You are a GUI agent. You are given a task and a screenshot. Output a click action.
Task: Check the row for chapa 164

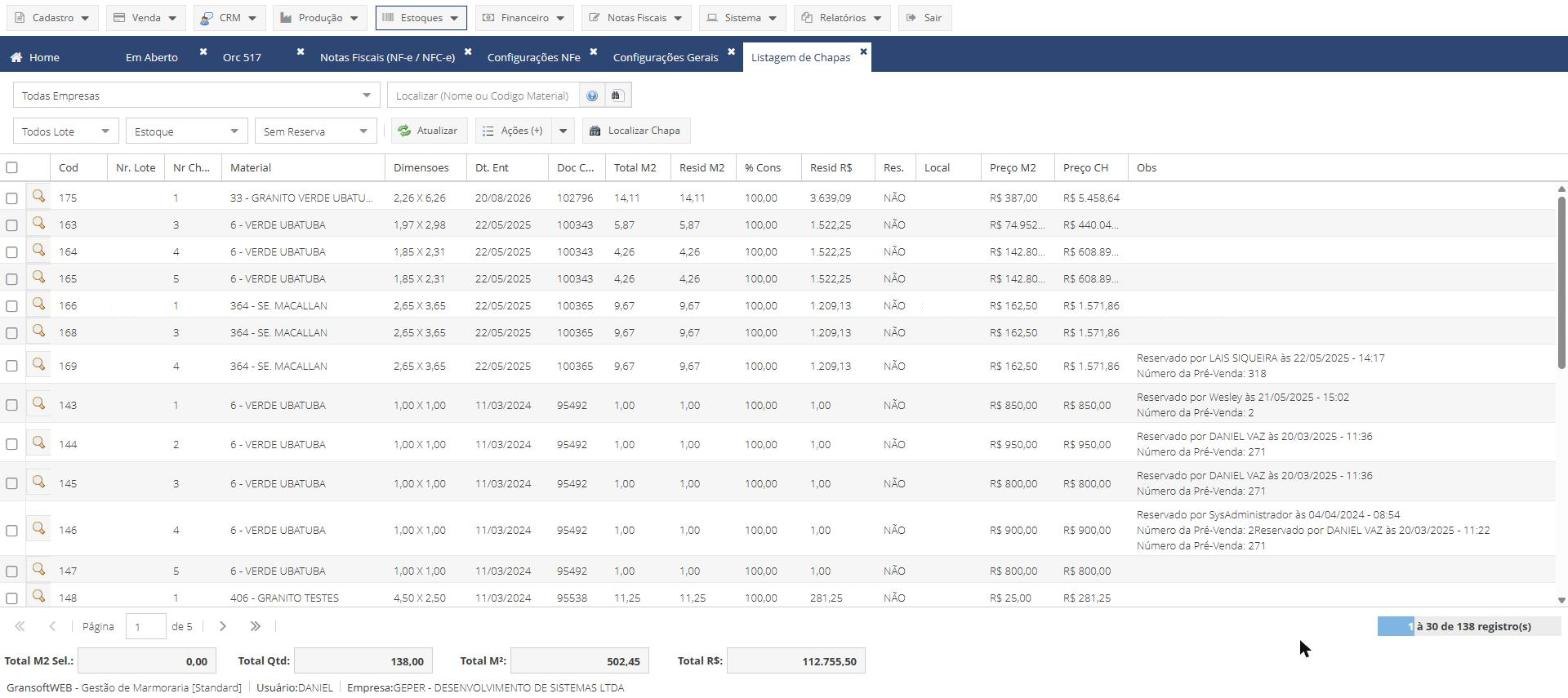[x=12, y=252]
